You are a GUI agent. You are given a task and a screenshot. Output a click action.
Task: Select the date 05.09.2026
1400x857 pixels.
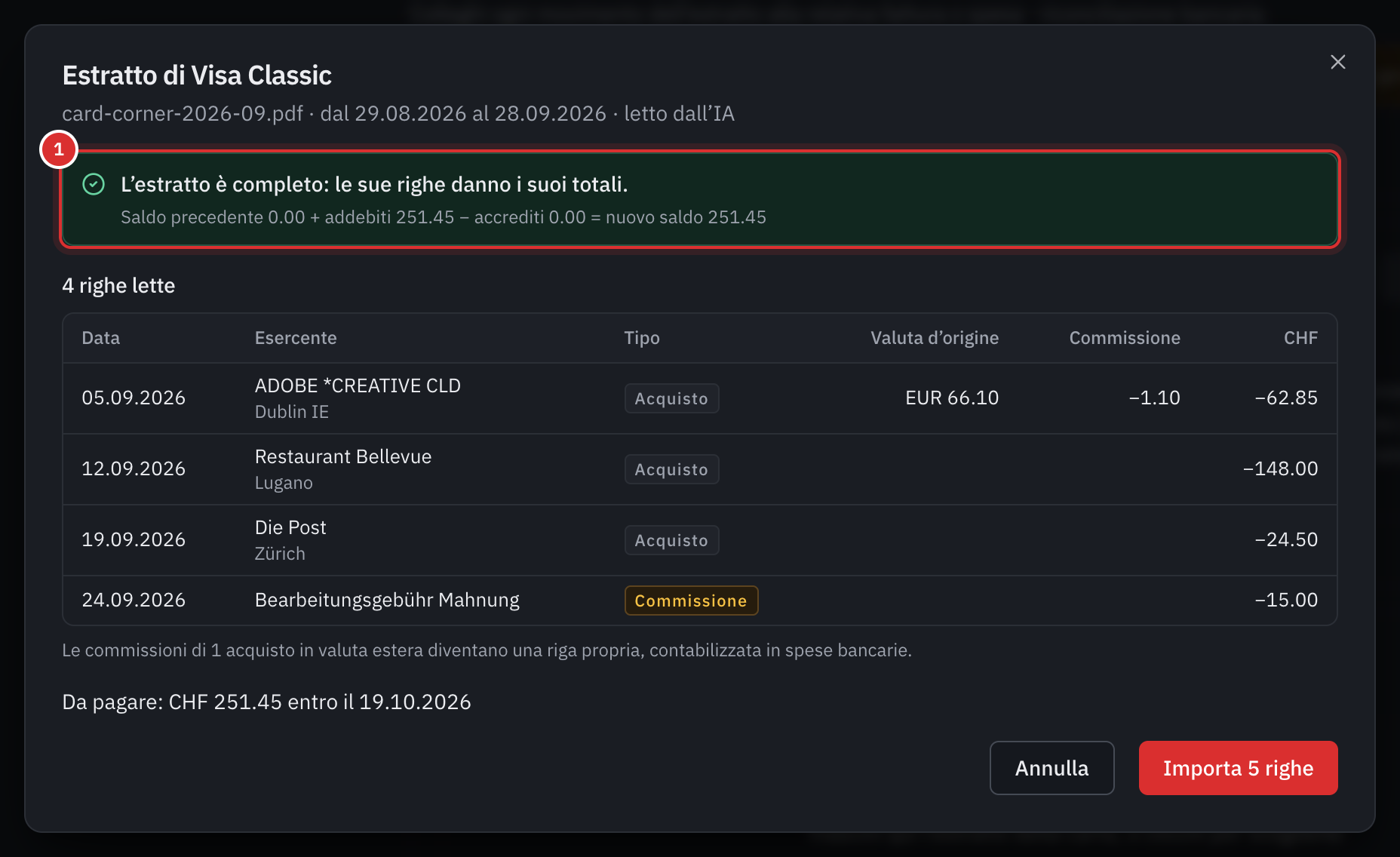pos(134,398)
